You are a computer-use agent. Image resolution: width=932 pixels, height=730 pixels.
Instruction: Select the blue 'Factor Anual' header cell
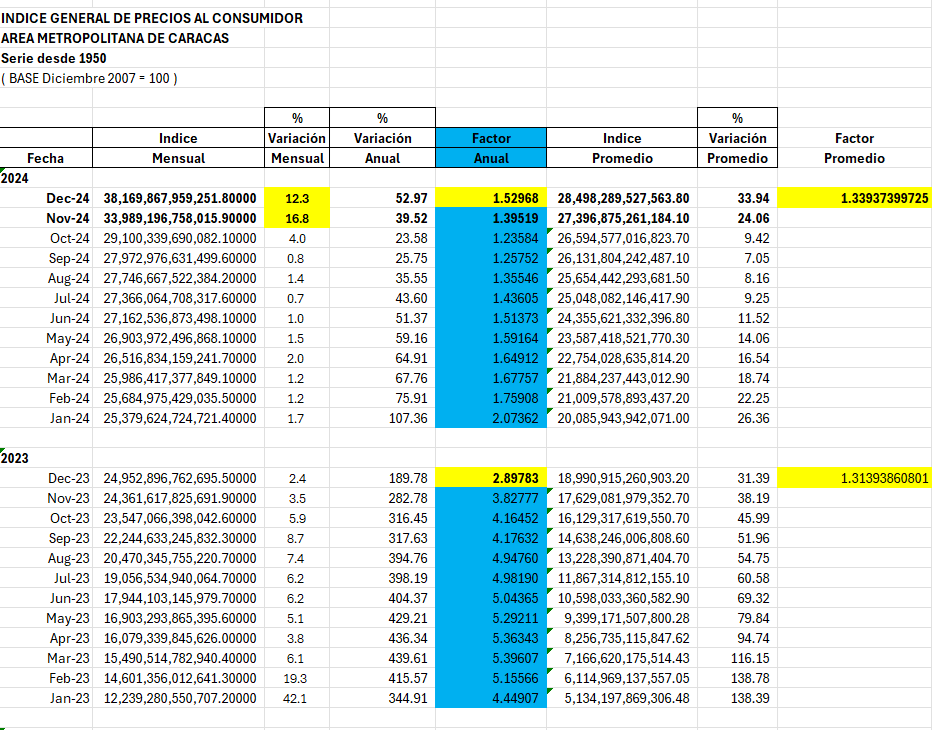[x=491, y=148]
